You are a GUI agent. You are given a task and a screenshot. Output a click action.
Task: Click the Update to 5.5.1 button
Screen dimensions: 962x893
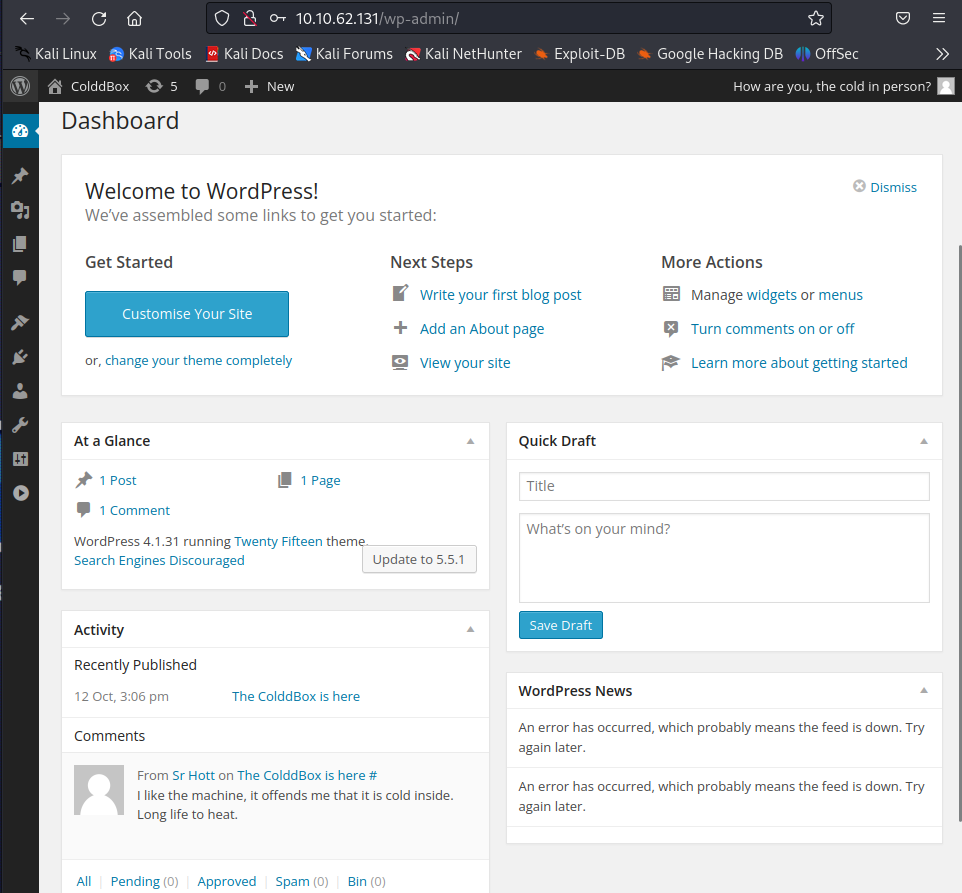tap(419, 559)
